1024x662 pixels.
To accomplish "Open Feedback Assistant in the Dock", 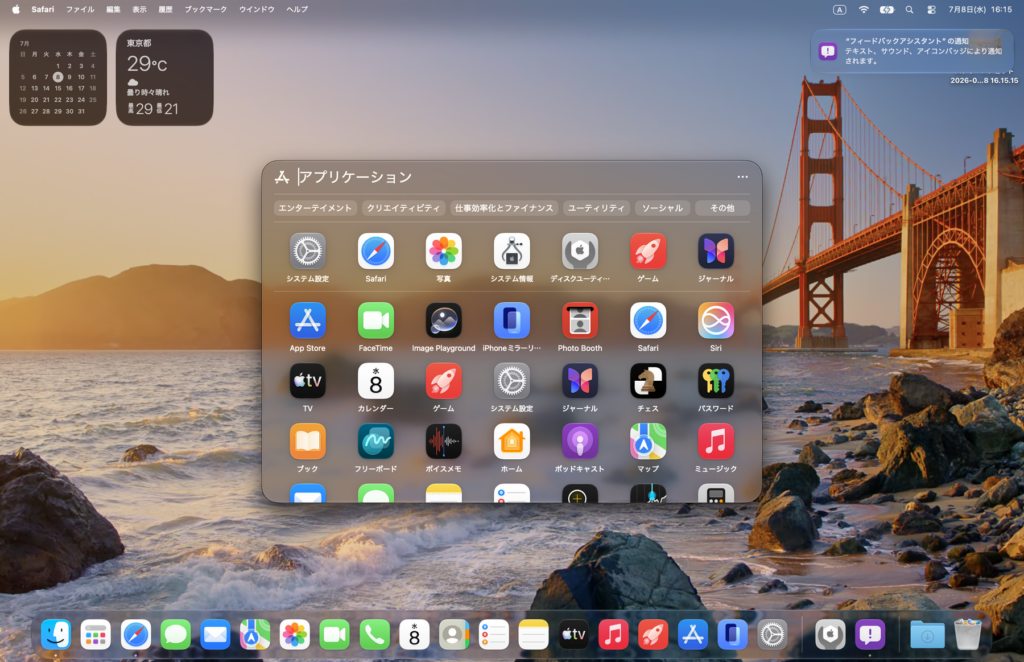I will [870, 635].
